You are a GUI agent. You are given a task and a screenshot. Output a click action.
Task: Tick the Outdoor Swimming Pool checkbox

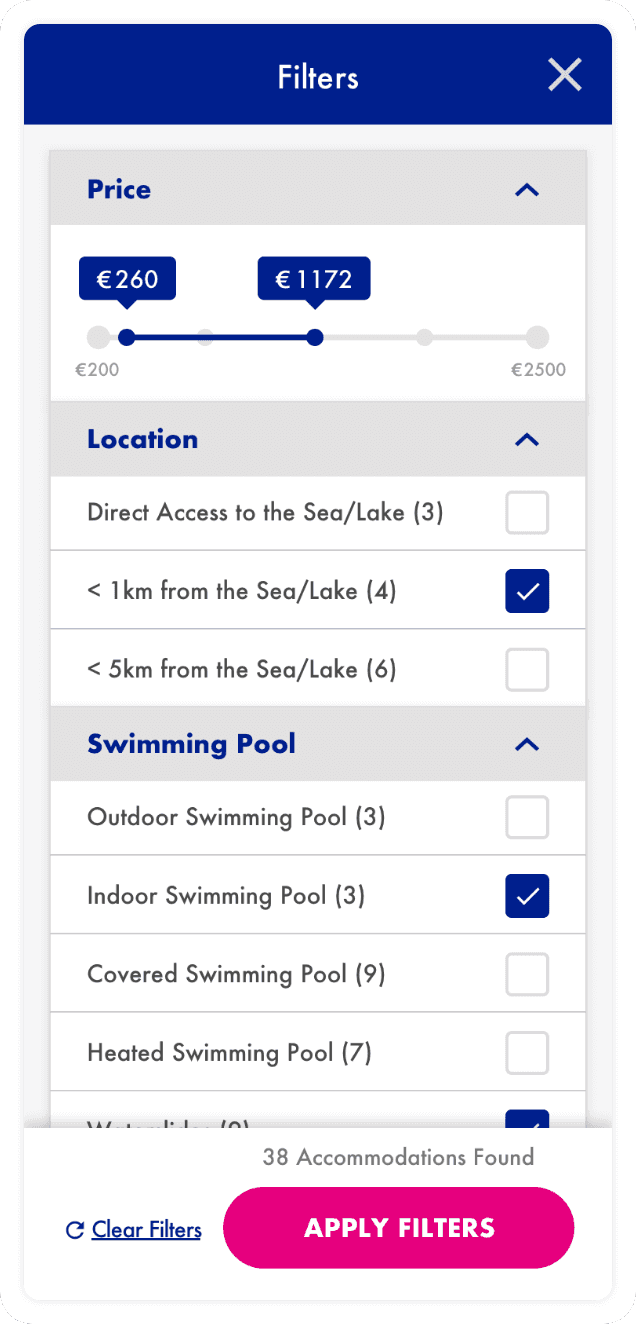(x=527, y=817)
